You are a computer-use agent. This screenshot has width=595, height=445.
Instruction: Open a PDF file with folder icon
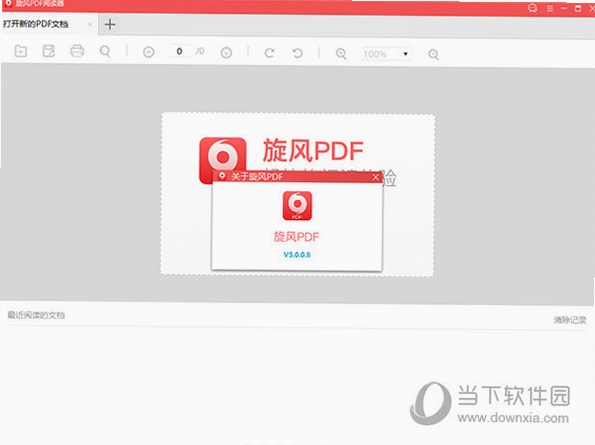tap(20, 51)
